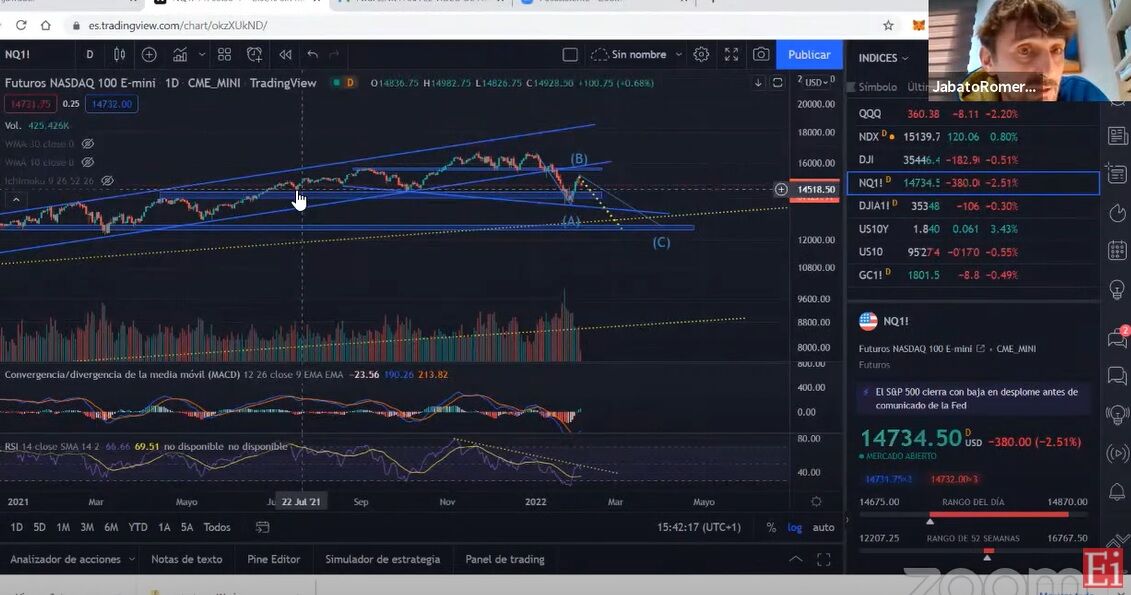This screenshot has height=595, width=1131.
Task: Bookmark page with browser star
Action: (888, 25)
